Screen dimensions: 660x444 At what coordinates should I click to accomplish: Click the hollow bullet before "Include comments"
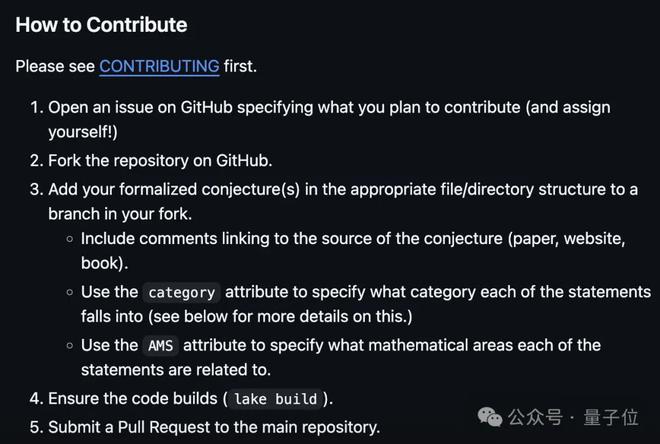click(x=69, y=240)
